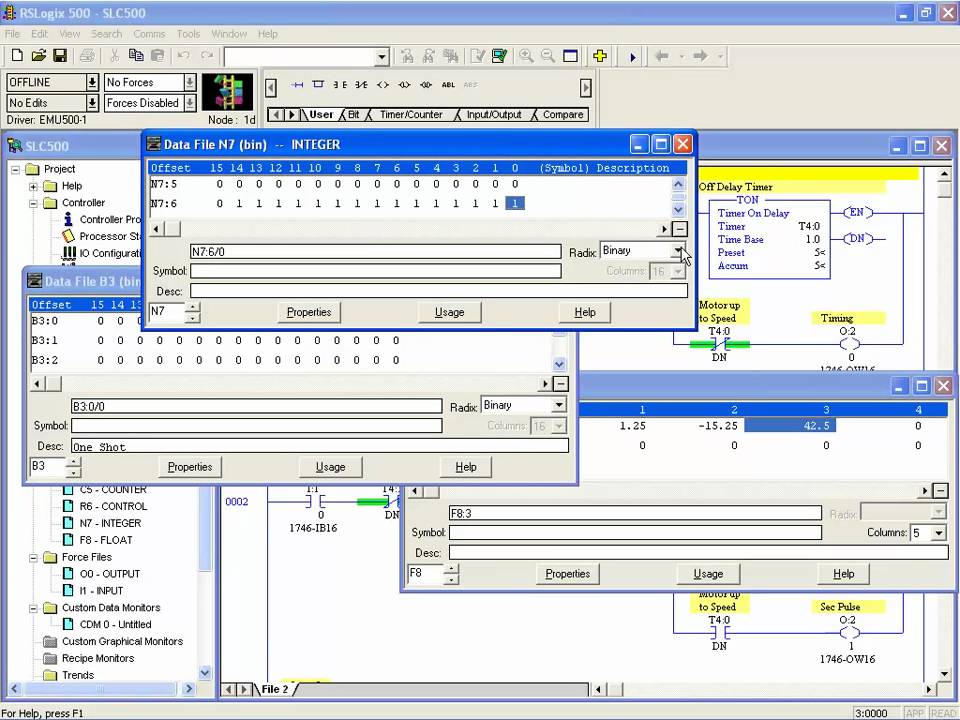The width and height of the screenshot is (960, 720).
Task: Select N7 - INTEGER data file
Action: pyautogui.click(x=110, y=523)
